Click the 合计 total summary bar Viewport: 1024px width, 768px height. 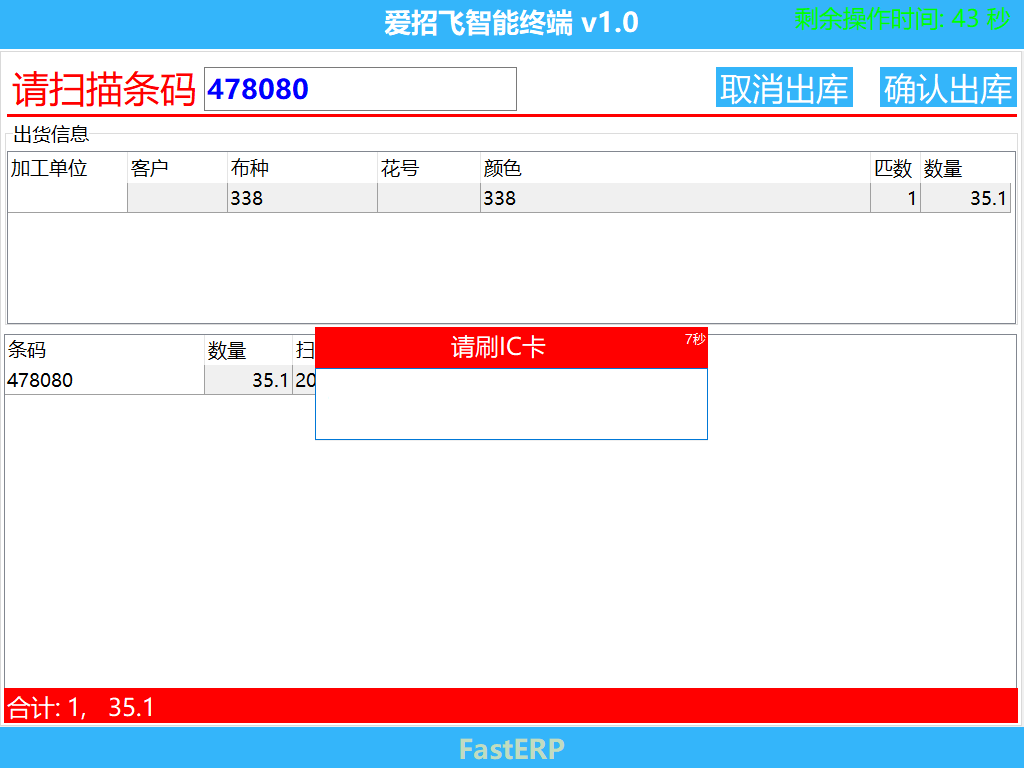pyautogui.click(x=511, y=706)
